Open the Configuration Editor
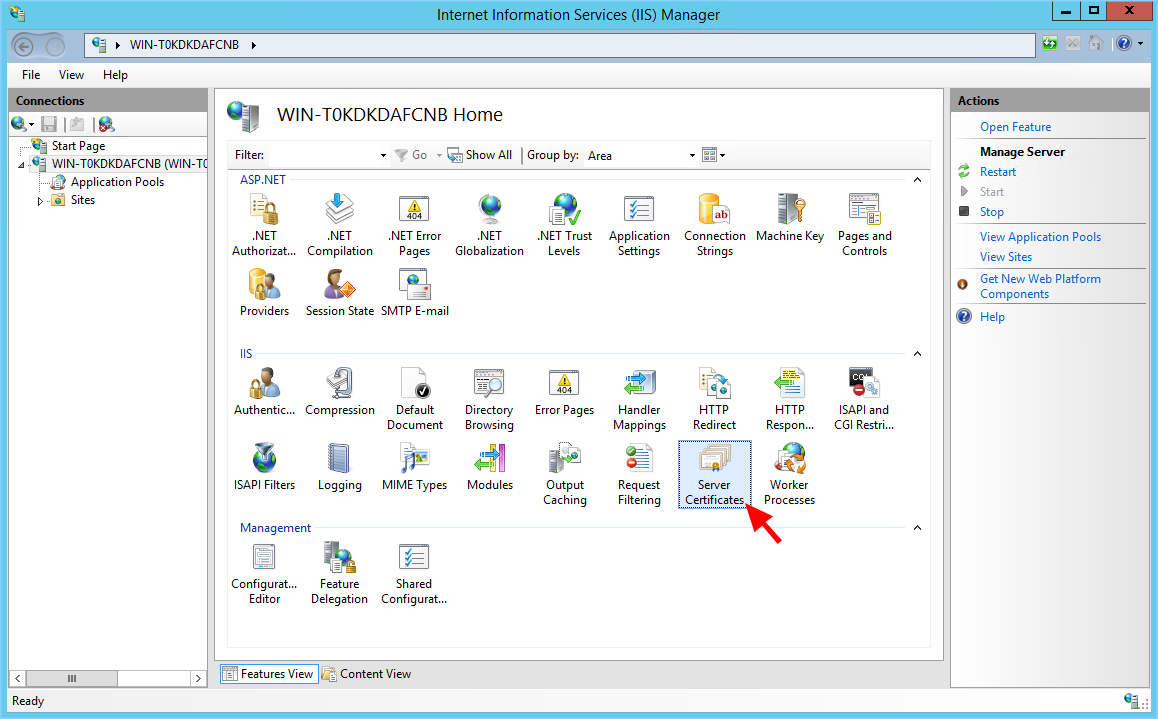This screenshot has width=1158, height=719. point(264,574)
